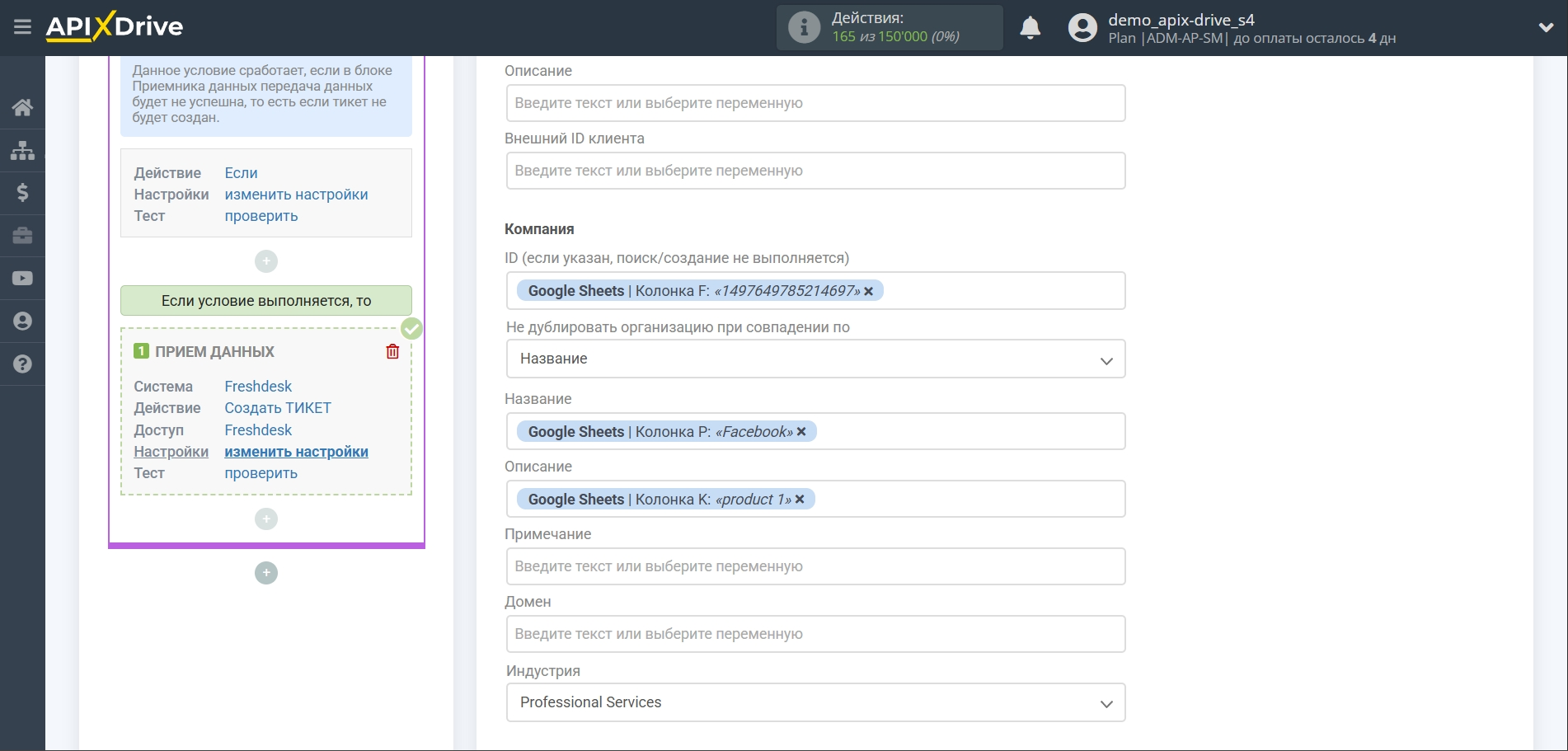Click the Действия counter panel

[x=890, y=27]
